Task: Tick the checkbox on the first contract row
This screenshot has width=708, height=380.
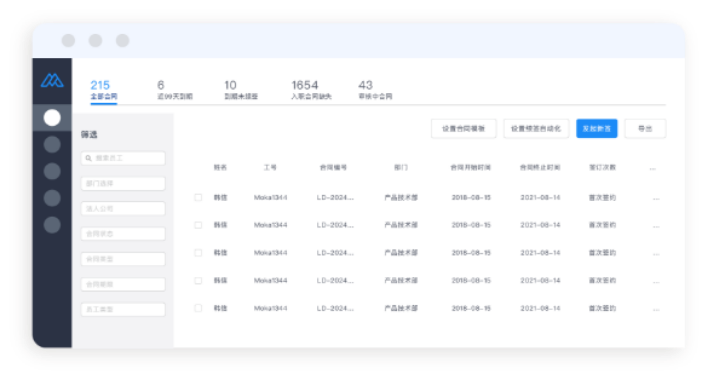Action: [x=198, y=197]
